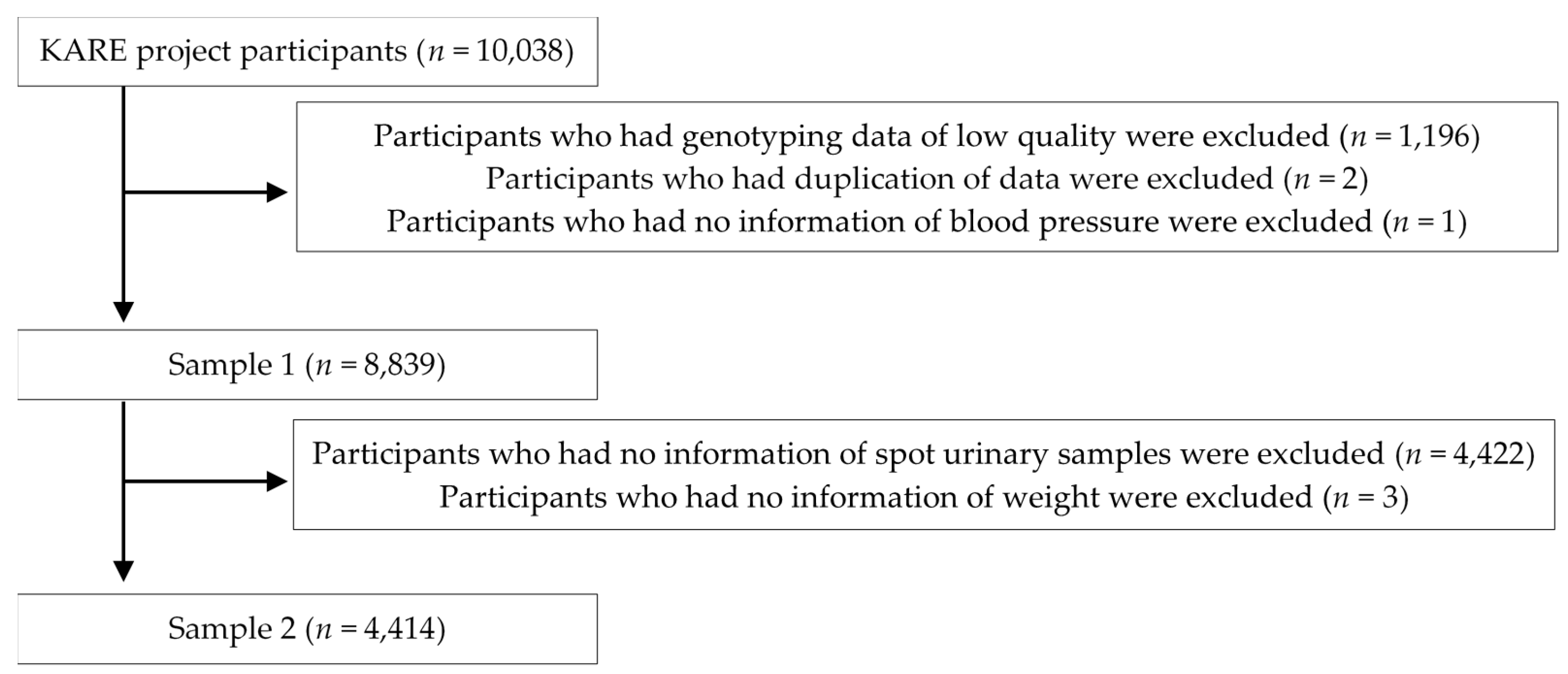
Task: Click the text line about spot urinary samples
Action: pos(923,454)
